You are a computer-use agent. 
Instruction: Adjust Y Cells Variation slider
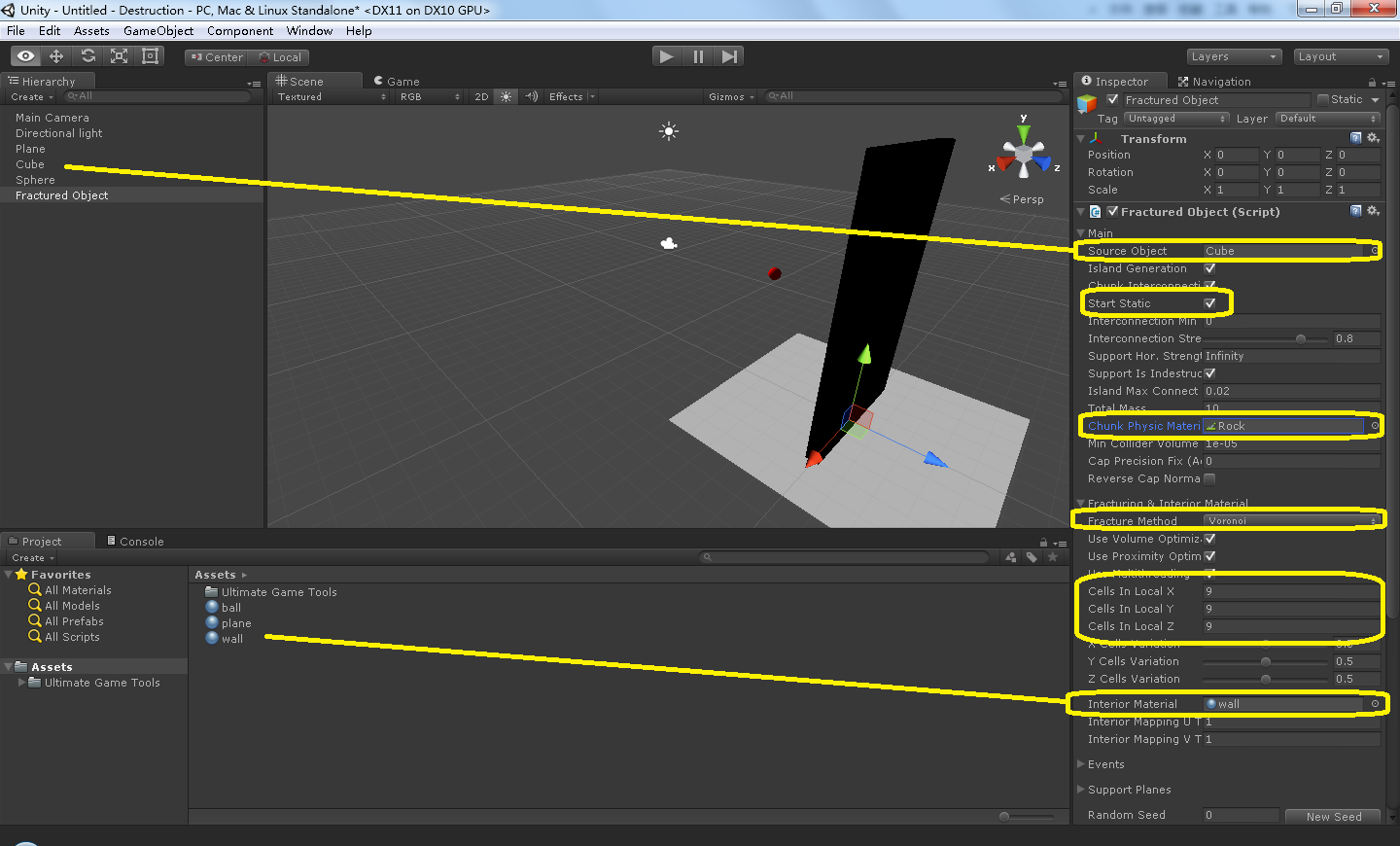click(x=1266, y=661)
